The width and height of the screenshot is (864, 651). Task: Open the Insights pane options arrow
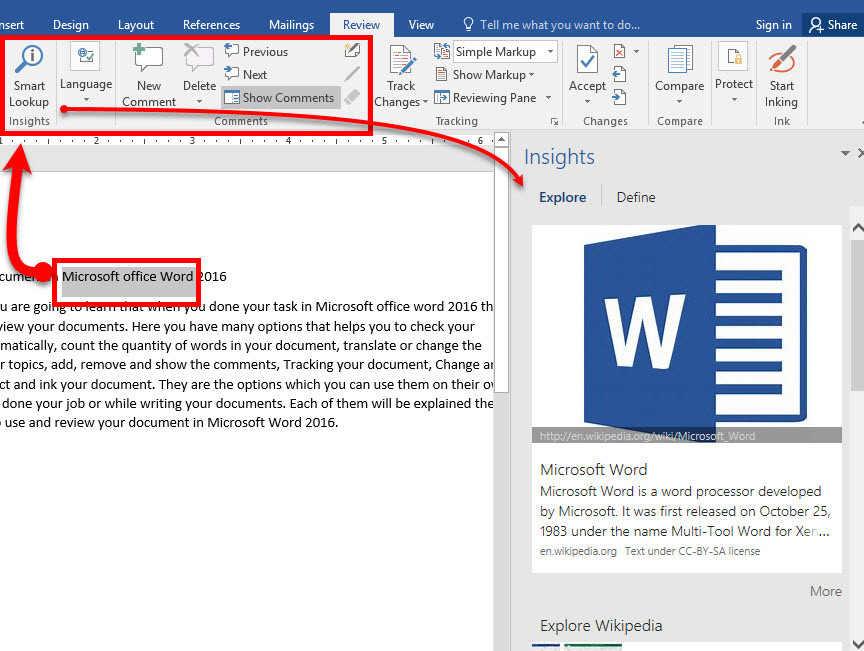(845, 153)
